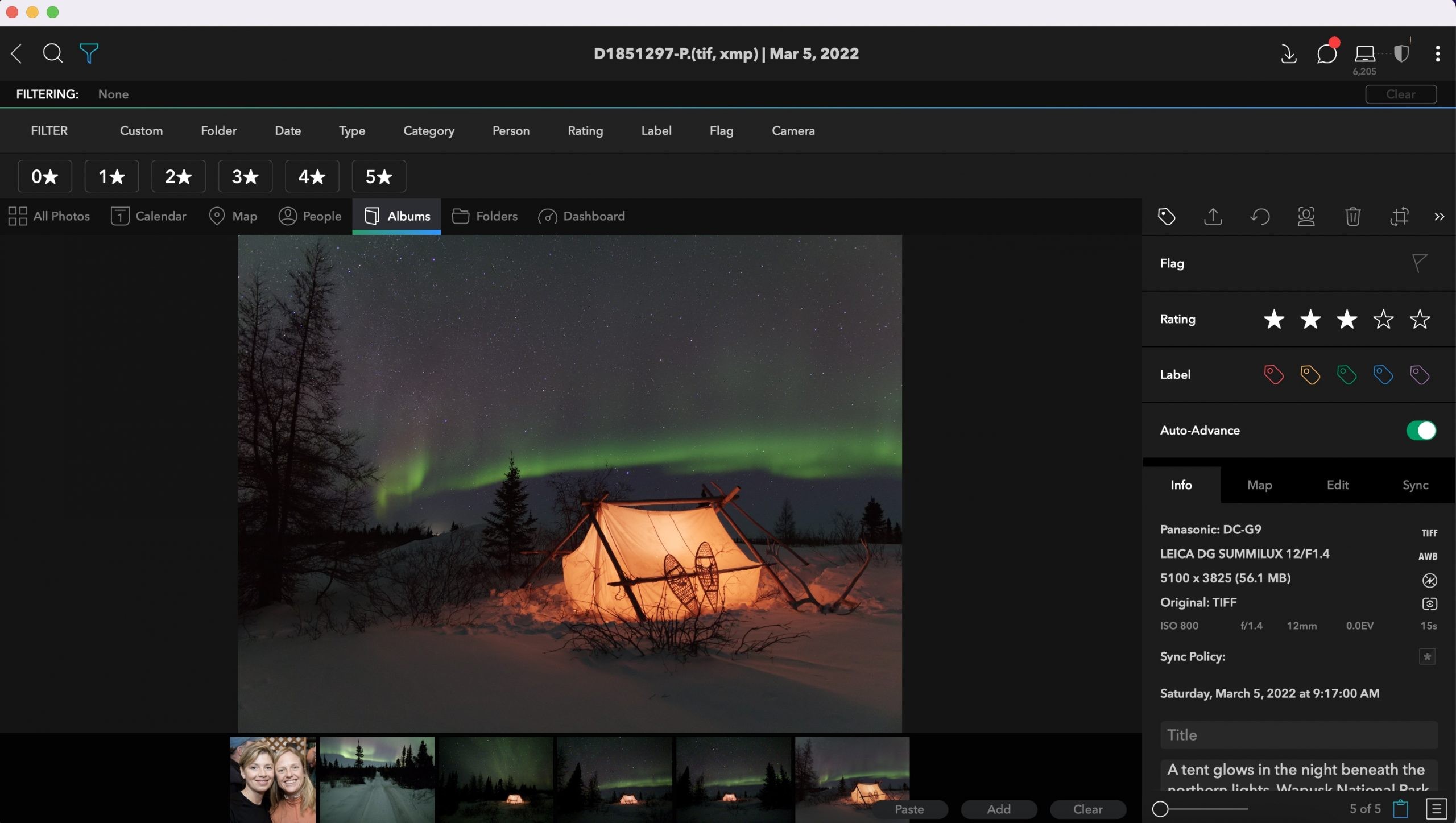
Task: Click the trash delete icon
Action: click(x=1353, y=217)
